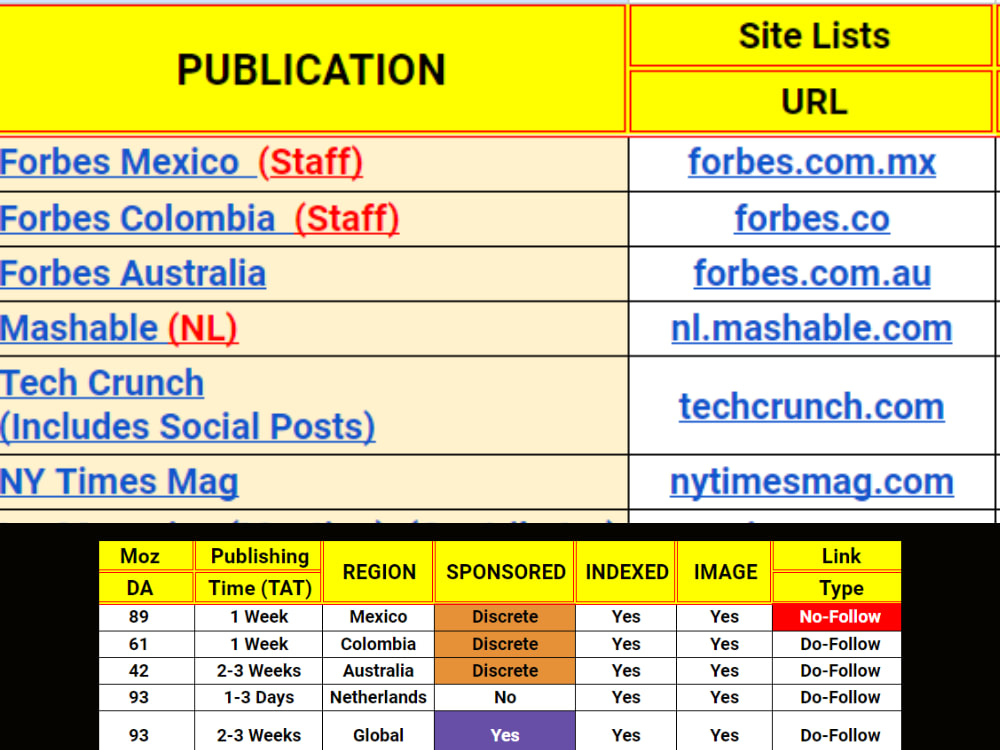Select the Publishing header cell
The height and width of the screenshot is (750, 1000).
coord(258,556)
